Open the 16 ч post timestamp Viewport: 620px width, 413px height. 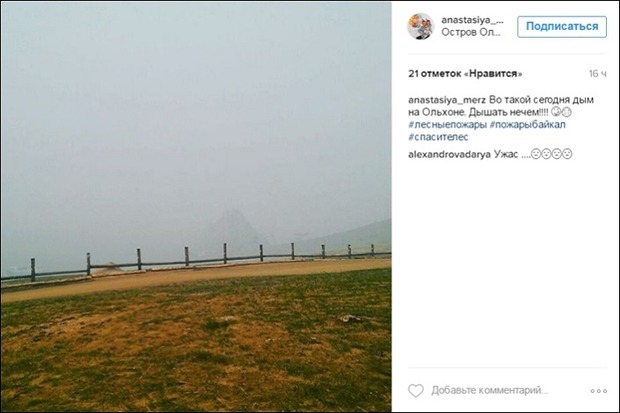(597, 74)
